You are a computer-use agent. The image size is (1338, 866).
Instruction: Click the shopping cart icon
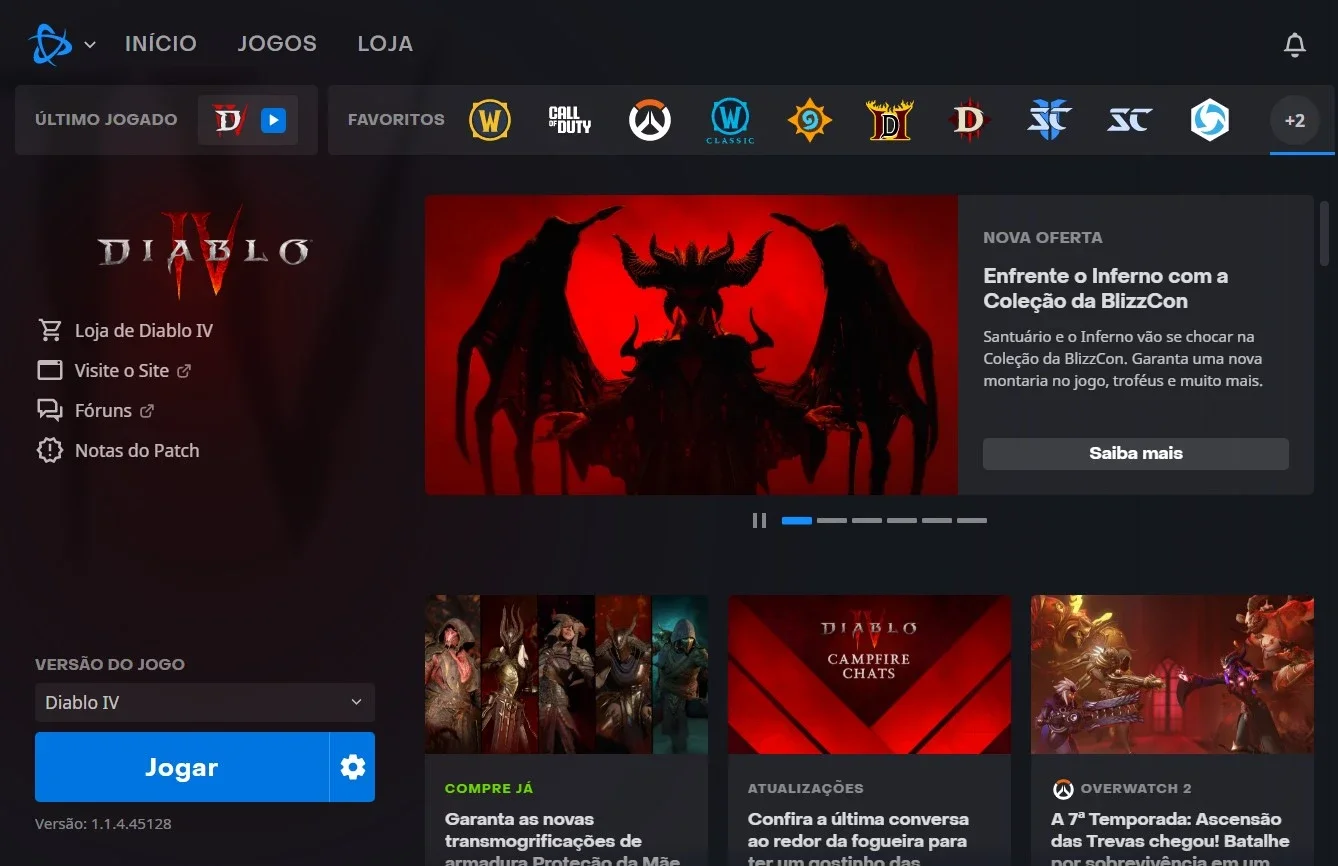[x=50, y=330]
